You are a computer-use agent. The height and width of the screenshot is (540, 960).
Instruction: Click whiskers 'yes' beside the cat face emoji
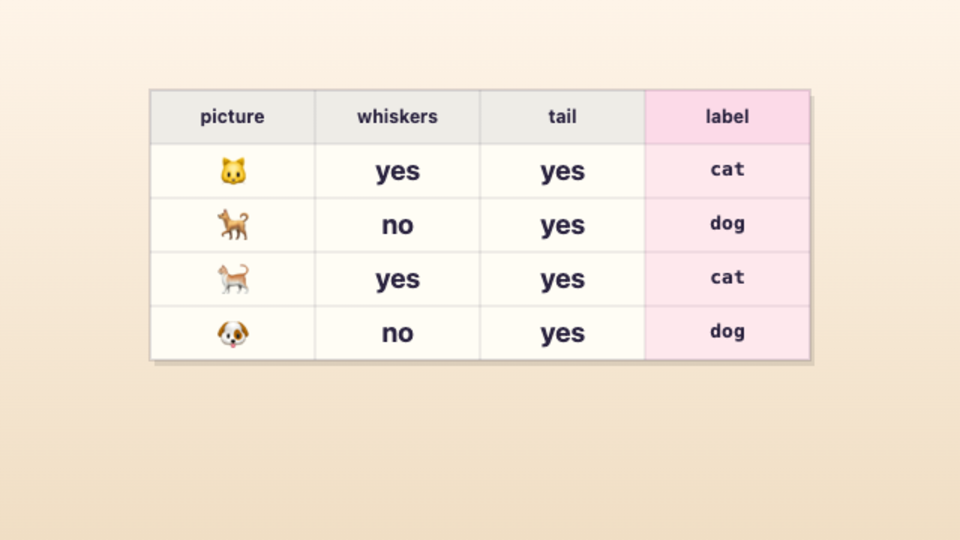(x=397, y=171)
